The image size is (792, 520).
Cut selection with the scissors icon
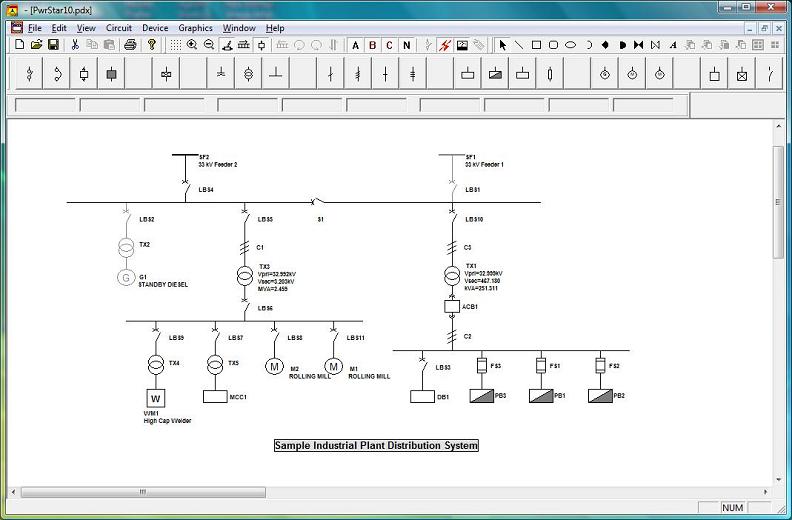[75, 45]
